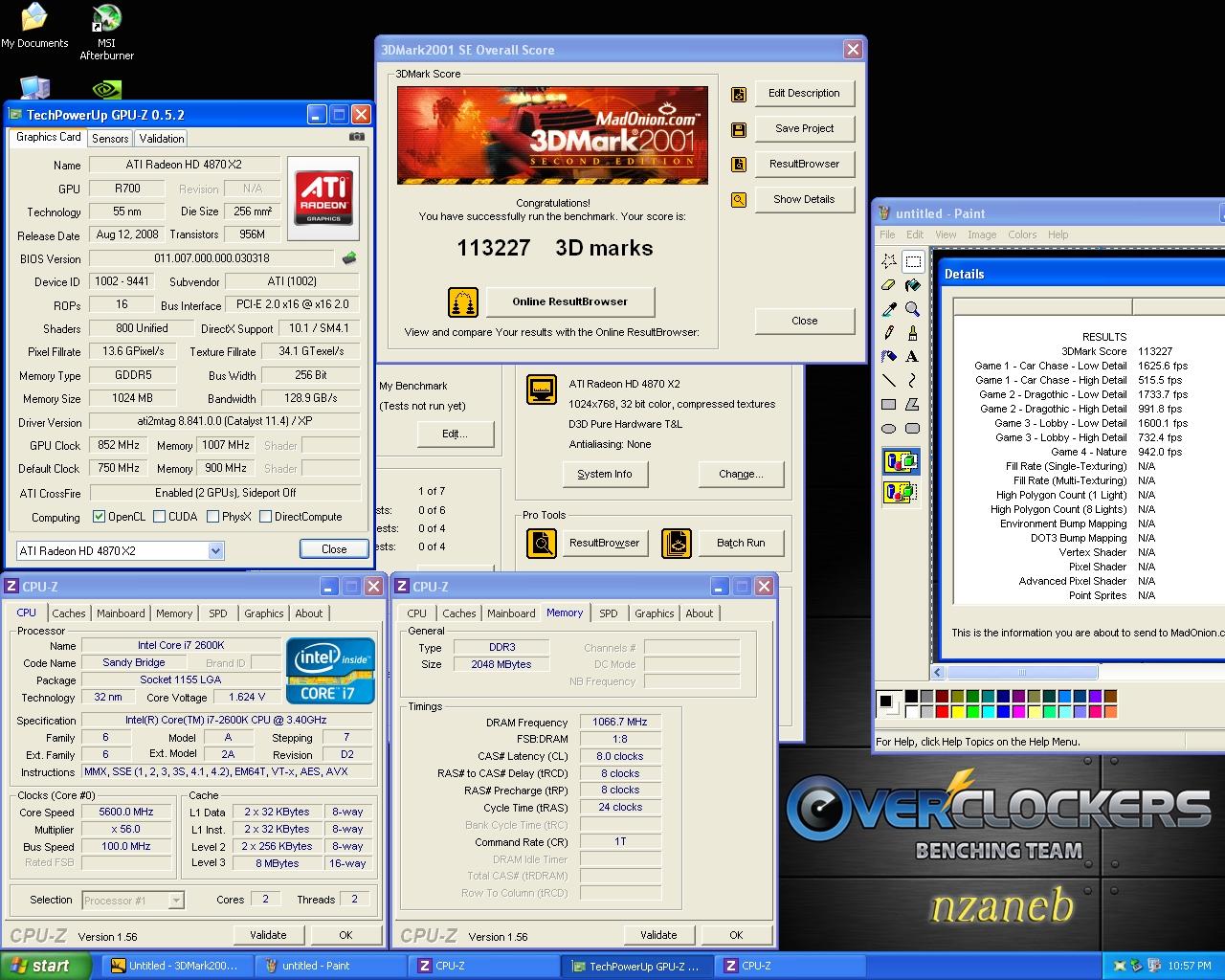Pick the Eraser tool in Paint

tap(889, 285)
